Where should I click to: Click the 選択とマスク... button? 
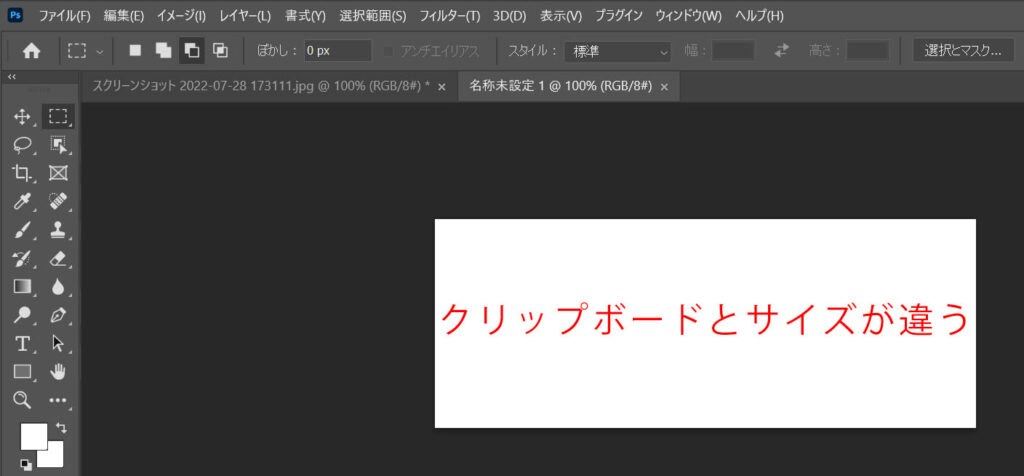click(963, 50)
